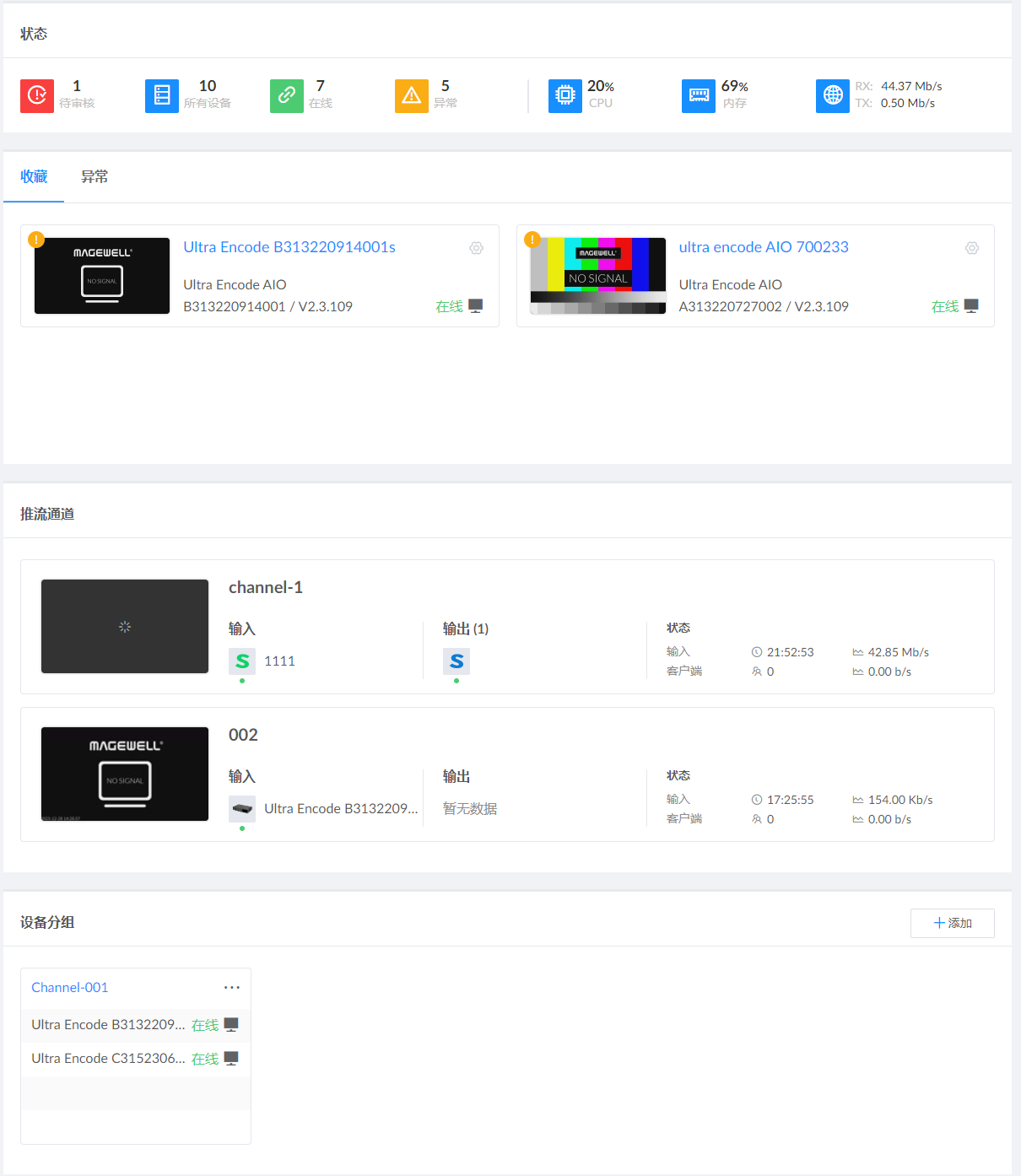This screenshot has height=1176, width=1021.
Task: Open the ultra encode AIO 700233 link
Action: (x=764, y=247)
